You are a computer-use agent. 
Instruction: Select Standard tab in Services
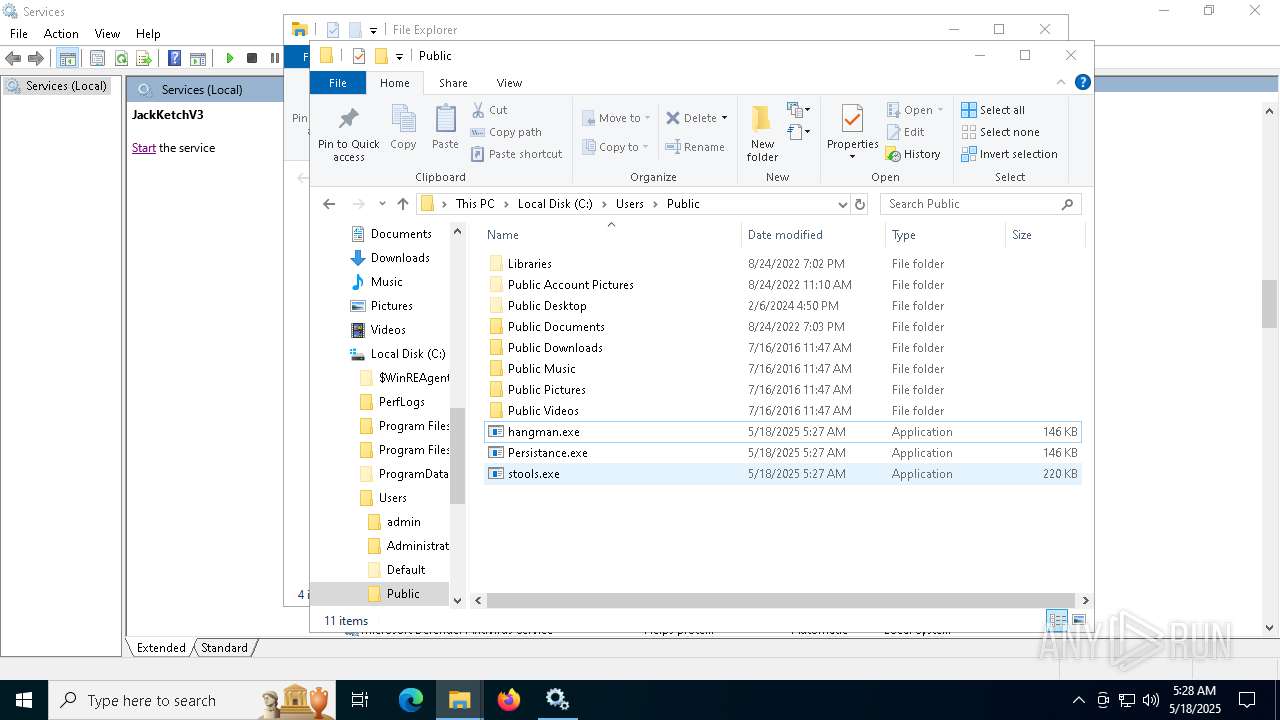(x=224, y=648)
